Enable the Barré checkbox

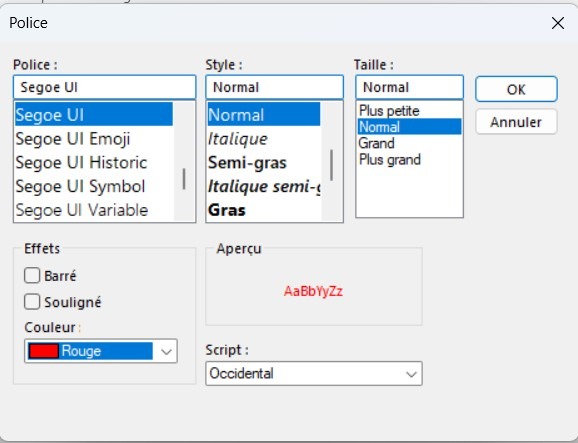[32, 275]
